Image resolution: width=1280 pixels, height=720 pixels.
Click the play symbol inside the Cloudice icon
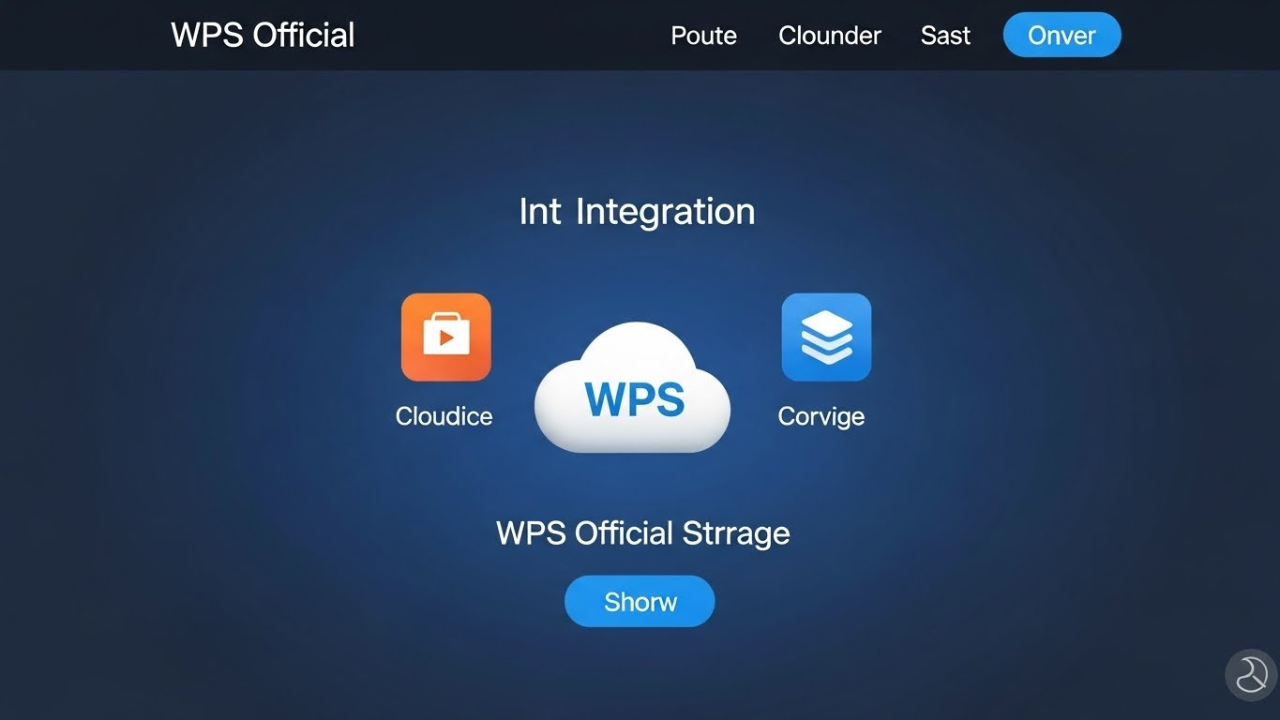pos(449,336)
